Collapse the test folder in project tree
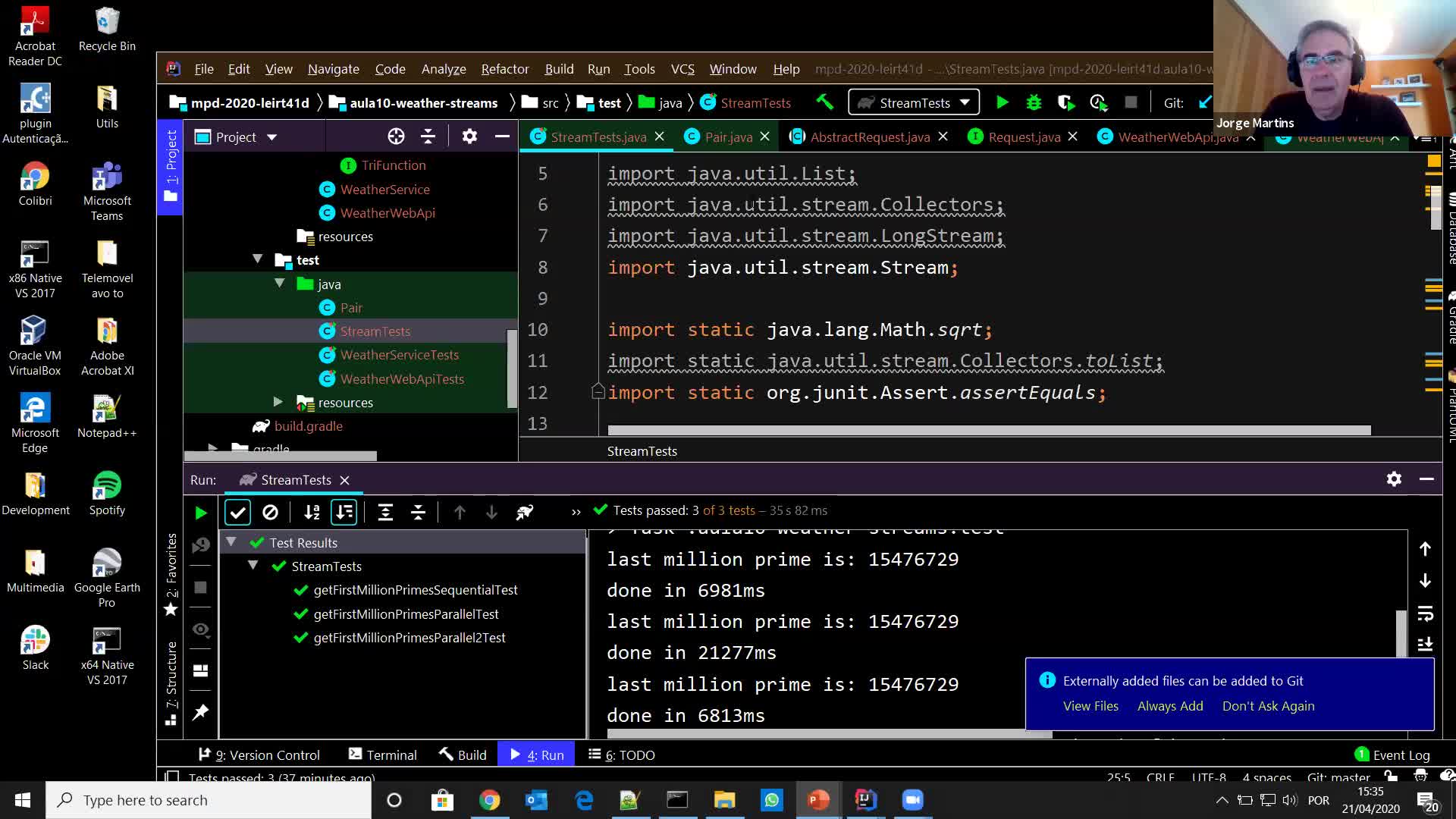The image size is (1456, 819). coord(258,259)
